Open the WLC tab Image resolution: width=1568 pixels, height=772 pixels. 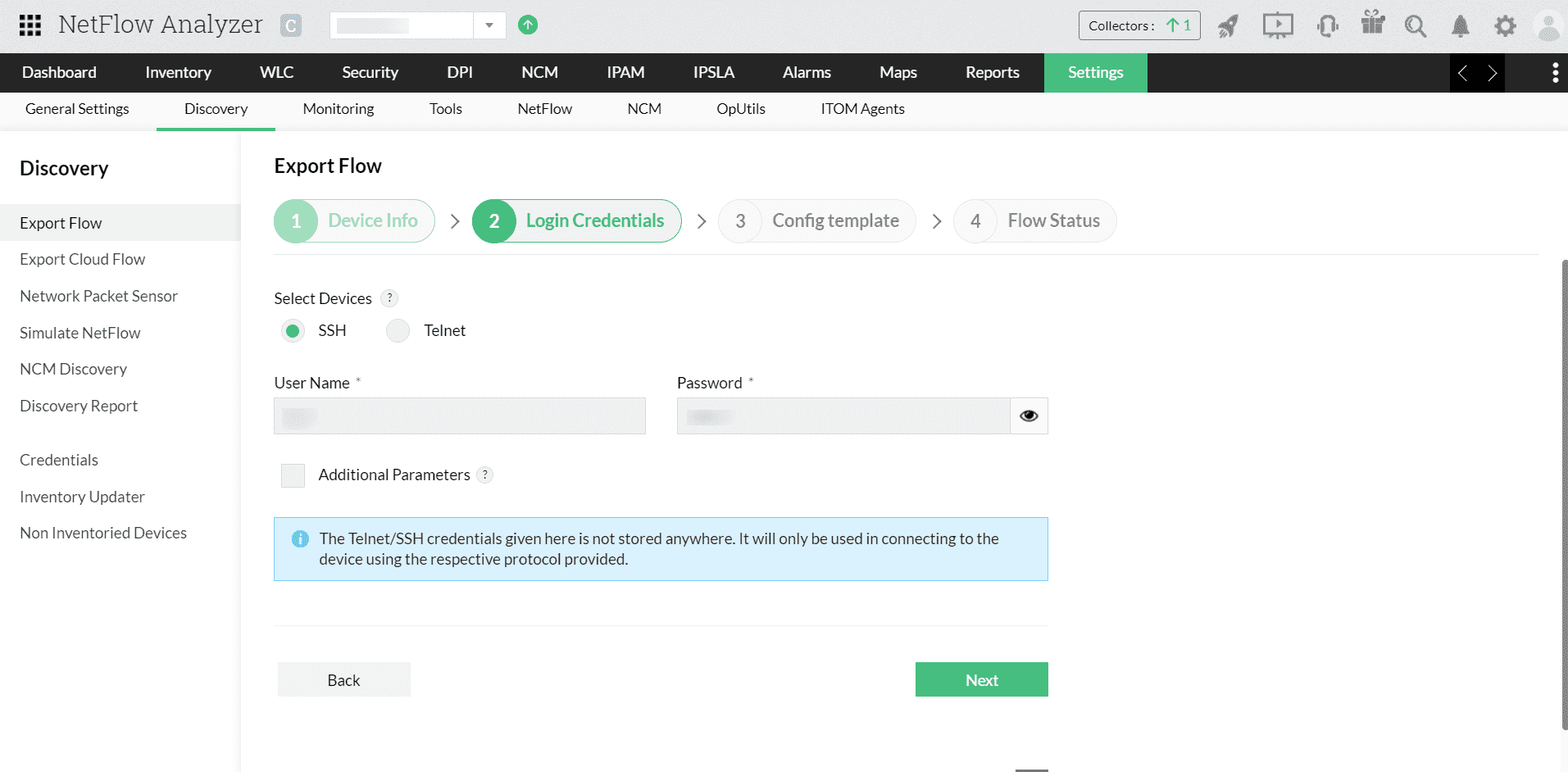tap(276, 73)
